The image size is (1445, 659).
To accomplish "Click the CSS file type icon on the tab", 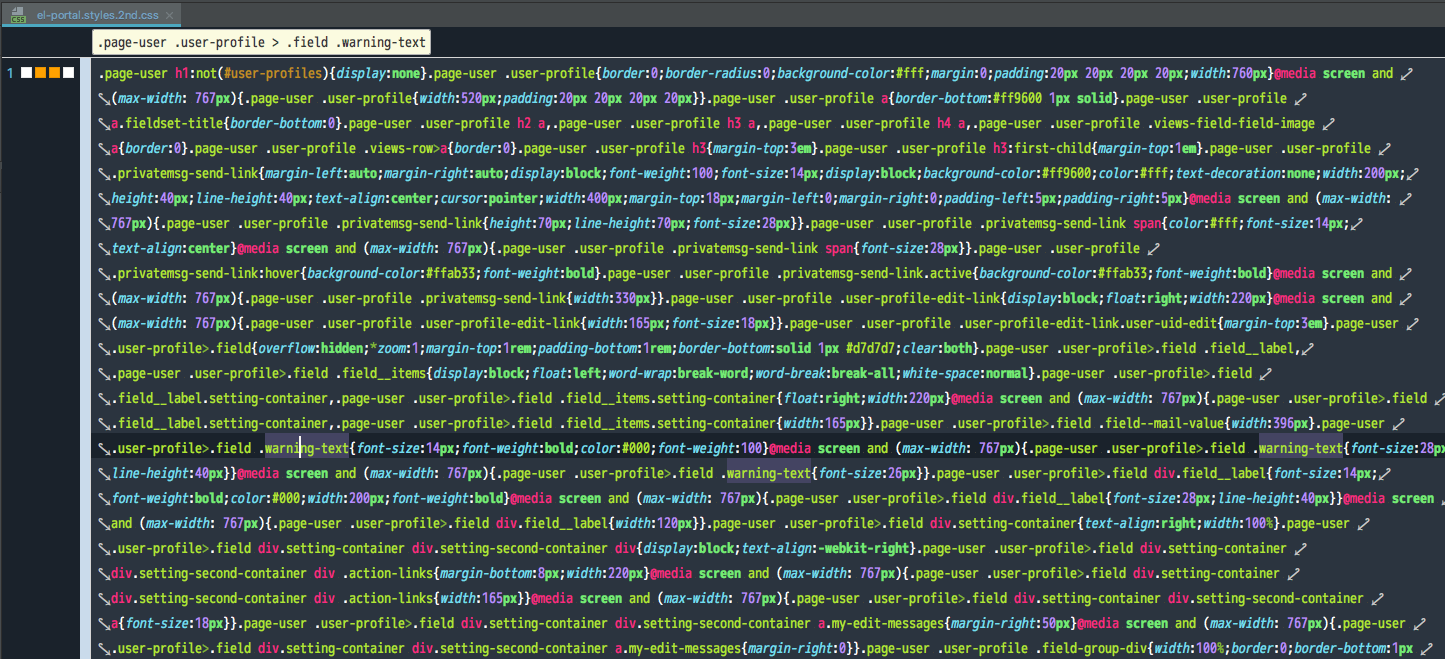I will [18, 15].
